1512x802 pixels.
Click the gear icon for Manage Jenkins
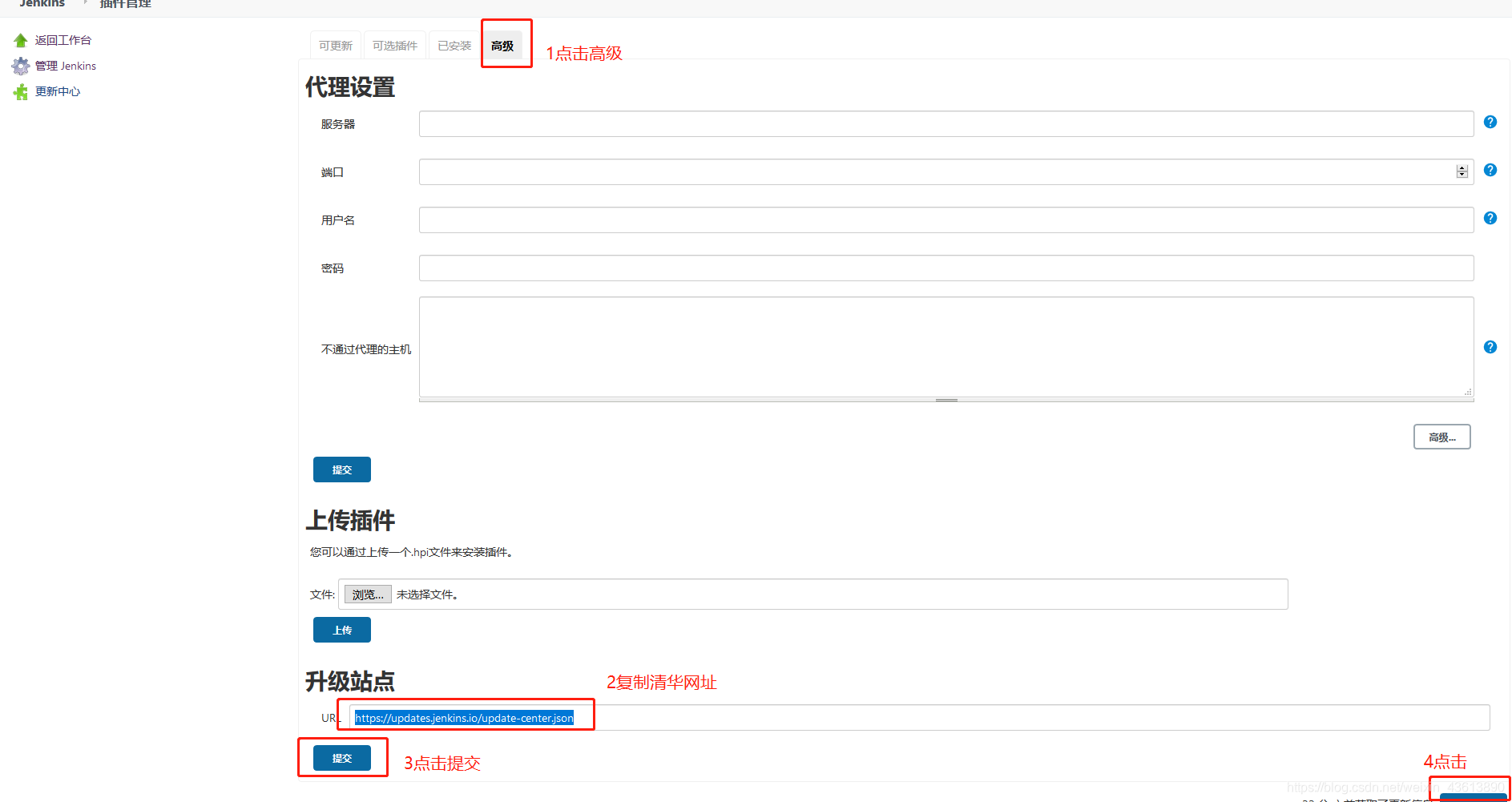tap(21, 66)
